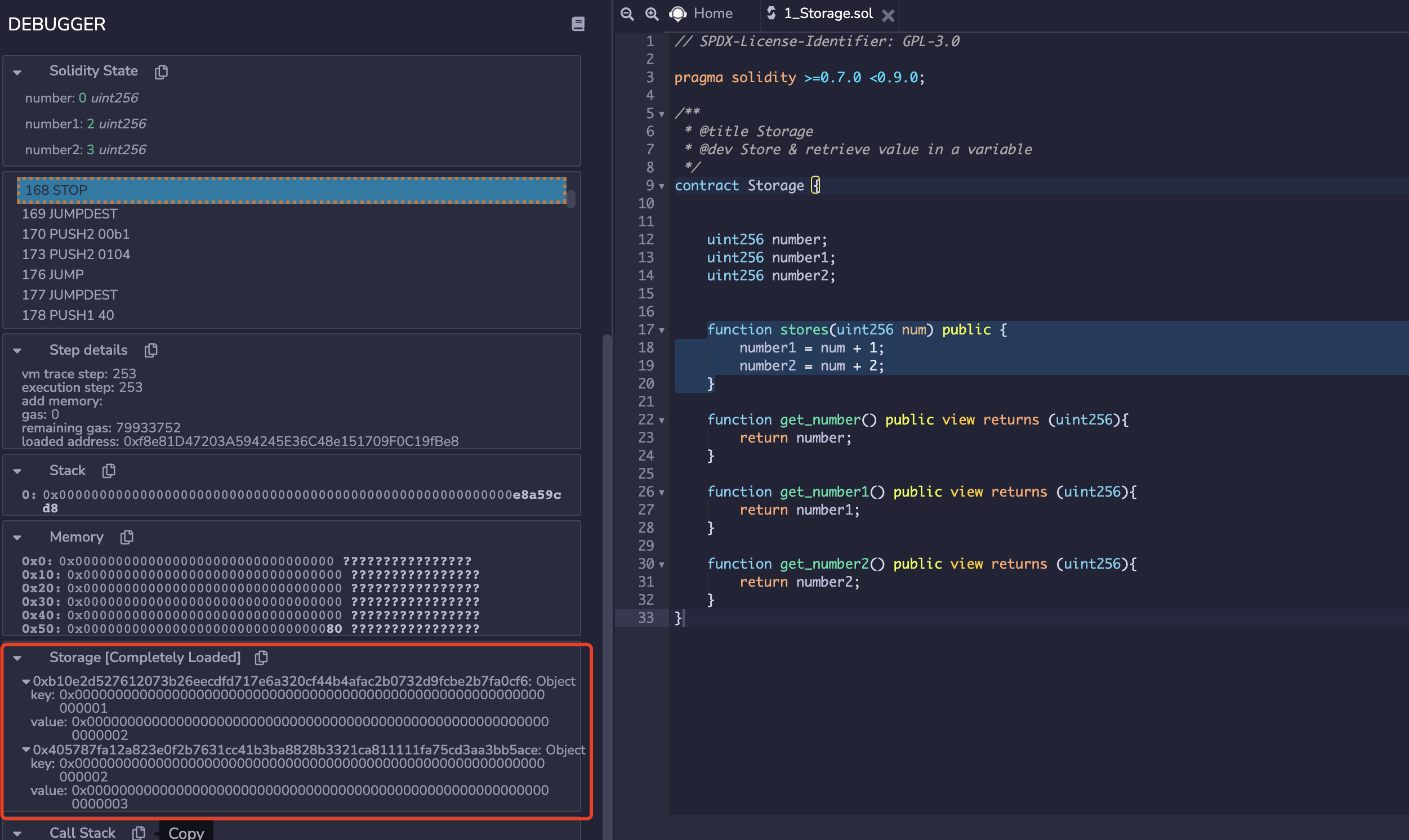Screen dimensions: 1409x840
Task: Click line number 33 in the gutter
Action: 646,618
